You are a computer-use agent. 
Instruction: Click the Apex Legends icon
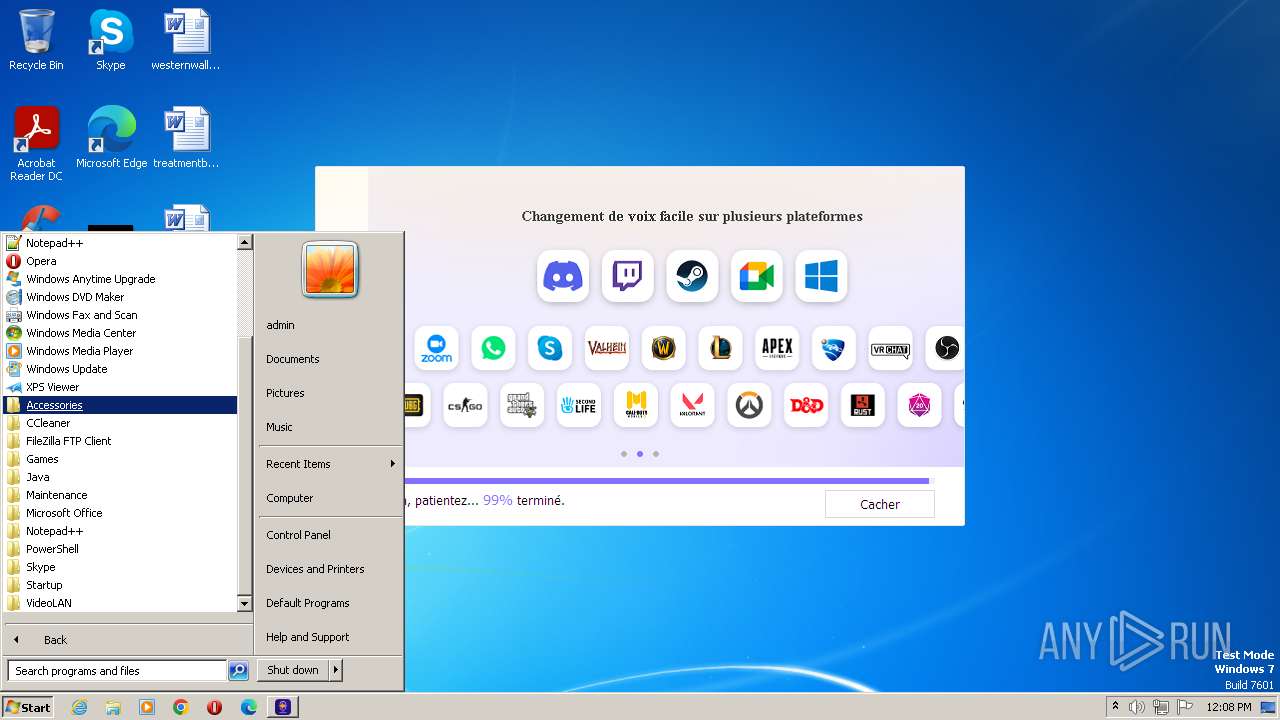777,348
